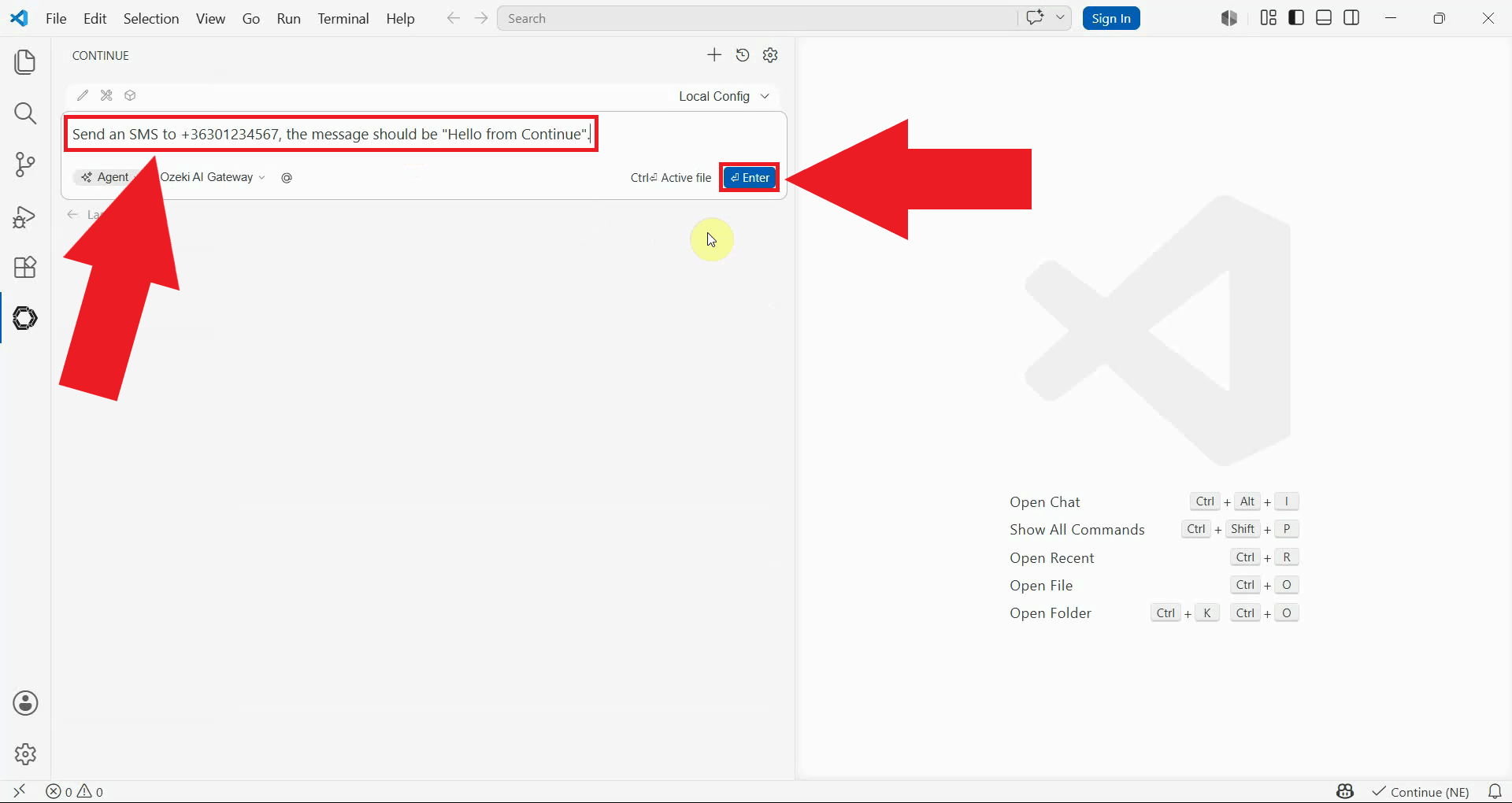1512x803 pixels.
Task: Go back with the navigation arrow
Action: (x=453, y=18)
